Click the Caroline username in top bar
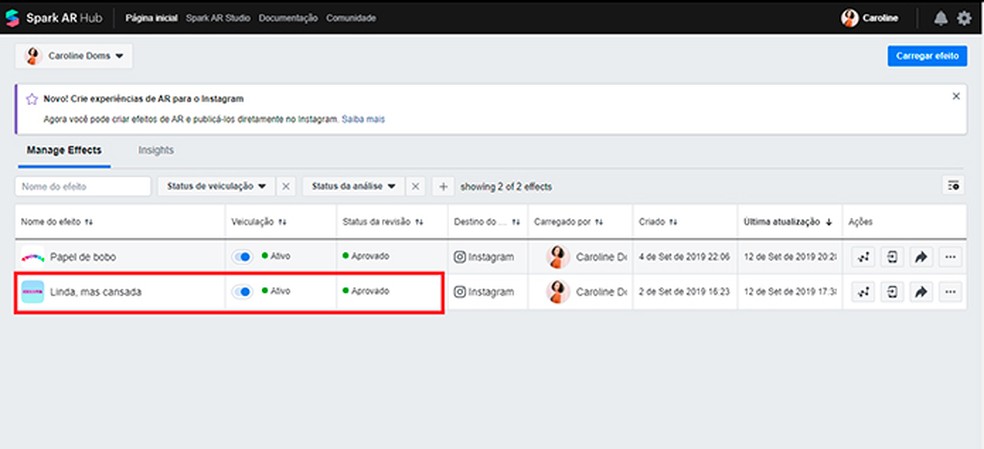This screenshot has height=449, width=984. tap(880, 18)
